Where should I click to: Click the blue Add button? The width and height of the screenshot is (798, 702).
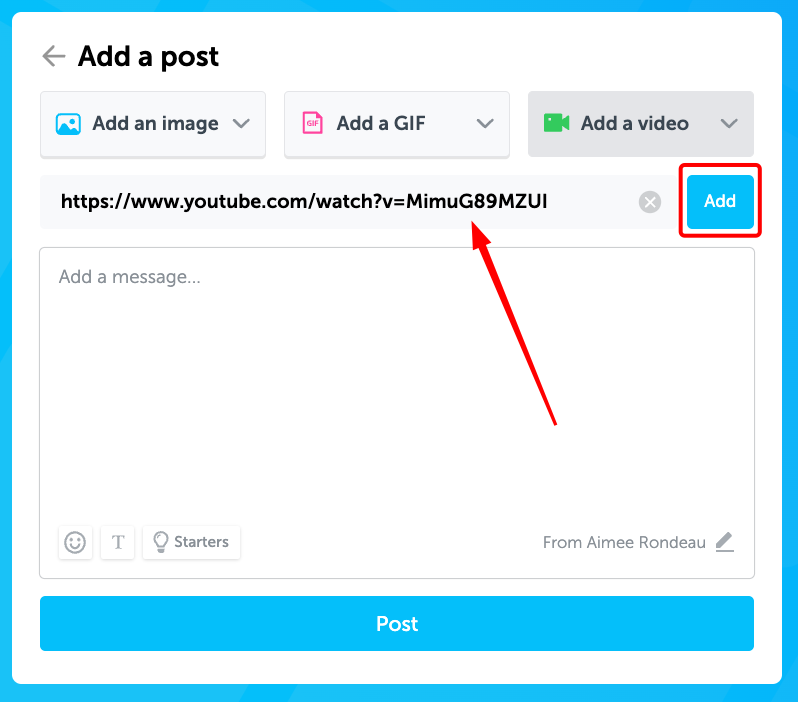(x=720, y=202)
